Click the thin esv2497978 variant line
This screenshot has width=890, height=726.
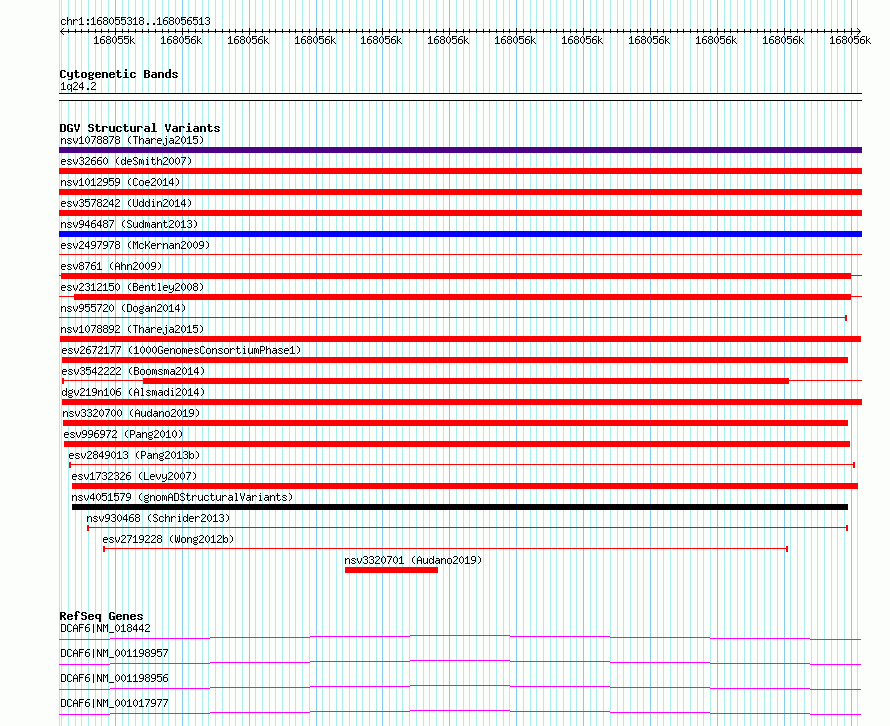click(x=460, y=254)
